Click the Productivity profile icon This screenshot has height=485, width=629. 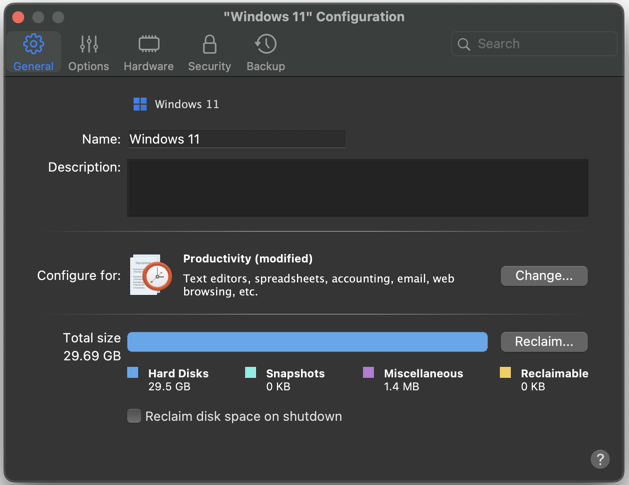point(151,275)
